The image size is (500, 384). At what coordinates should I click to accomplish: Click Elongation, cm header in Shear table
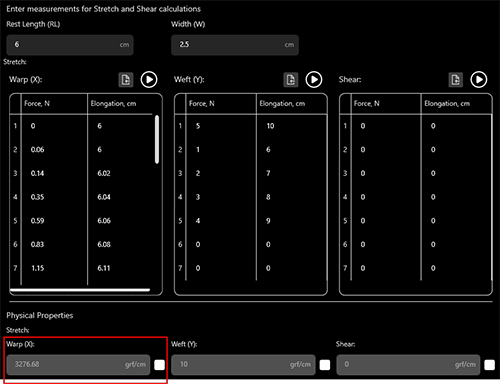(447, 104)
